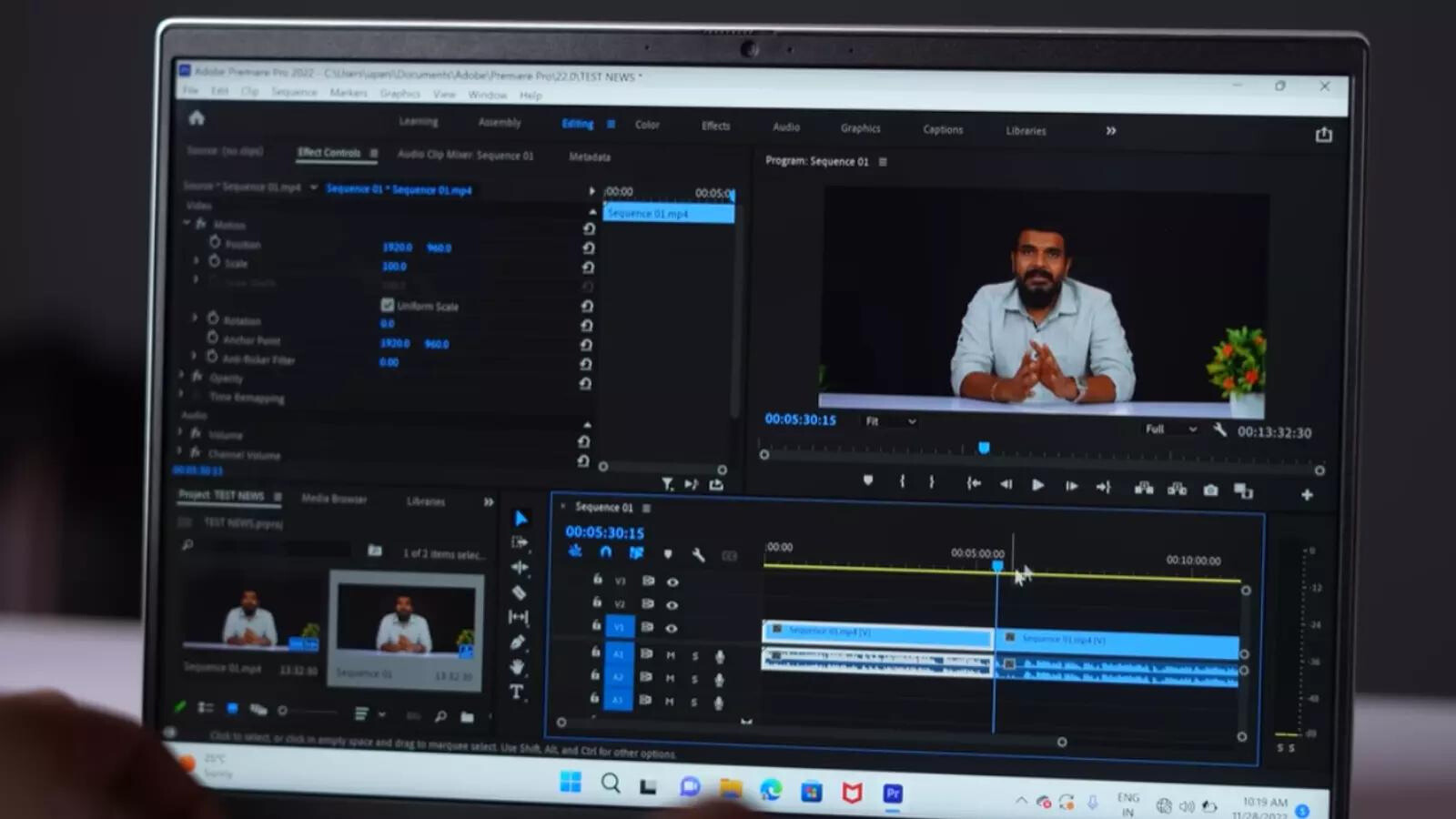
Task: Click the Extract button
Action: (1177, 489)
